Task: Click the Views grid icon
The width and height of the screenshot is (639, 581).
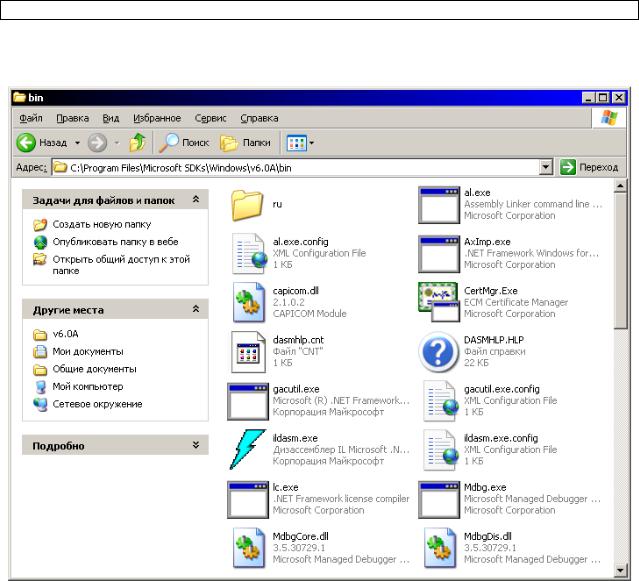Action: click(297, 143)
